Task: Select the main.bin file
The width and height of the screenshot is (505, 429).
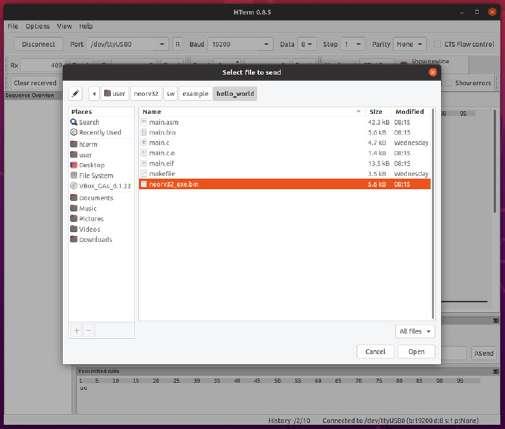Action: coord(285,132)
